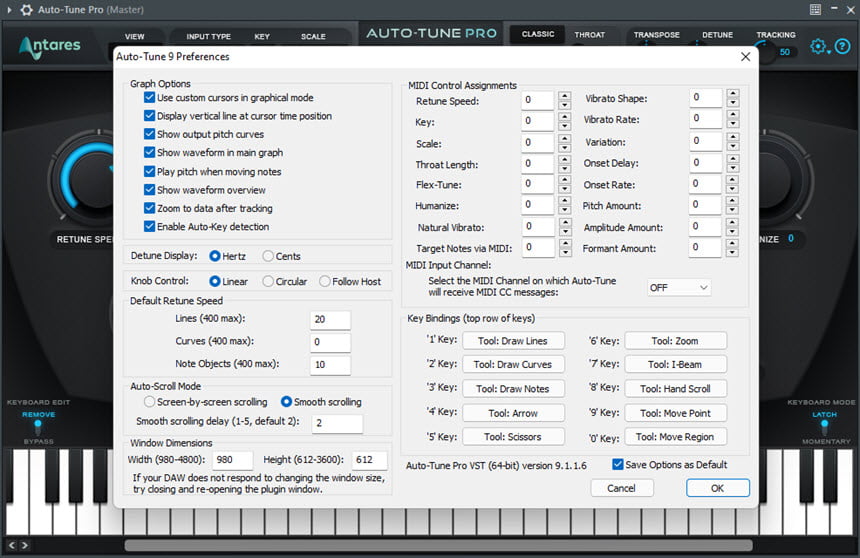Choose Circular knob control
This screenshot has width=860, height=558.
click(x=268, y=281)
